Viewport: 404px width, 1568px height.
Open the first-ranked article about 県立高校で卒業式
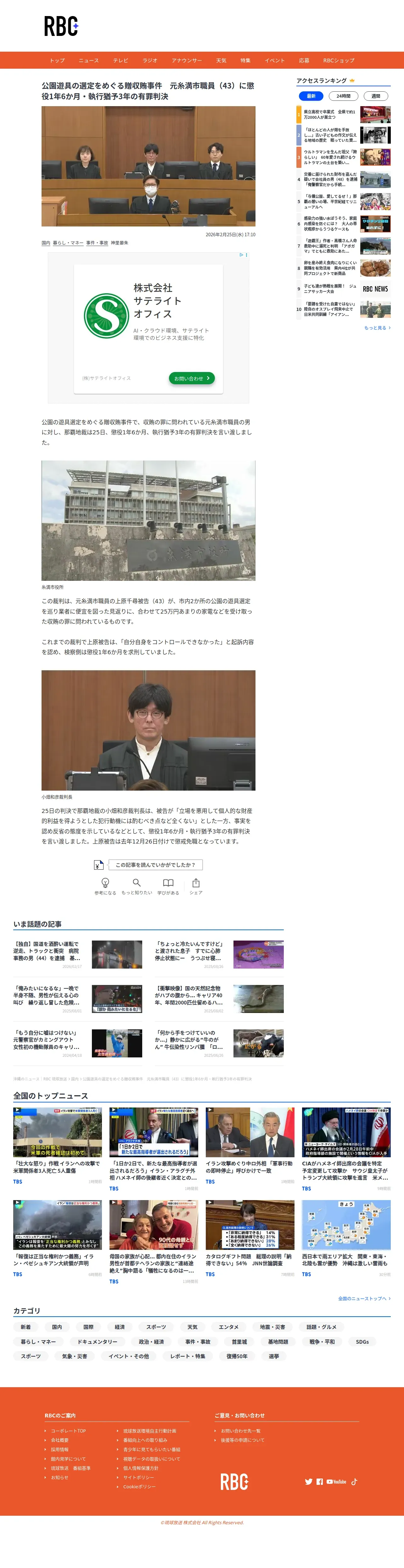[x=343, y=114]
